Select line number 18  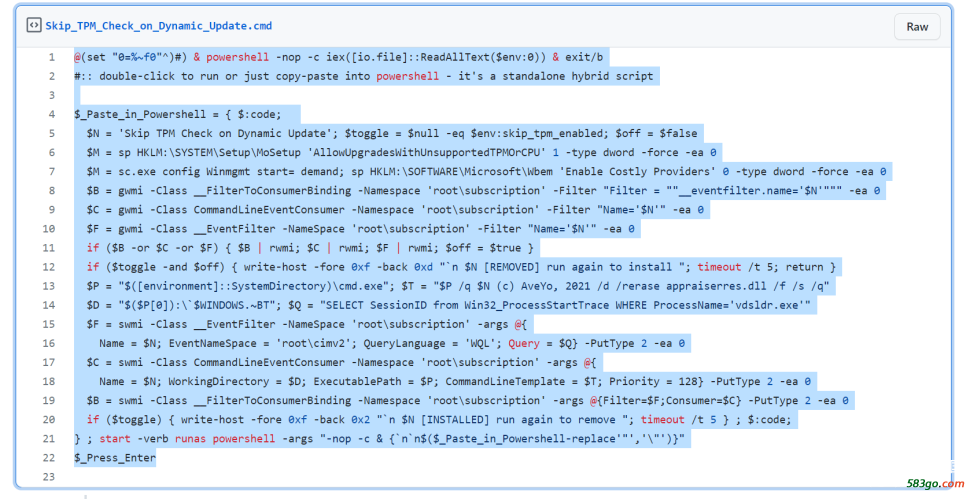(x=49, y=382)
